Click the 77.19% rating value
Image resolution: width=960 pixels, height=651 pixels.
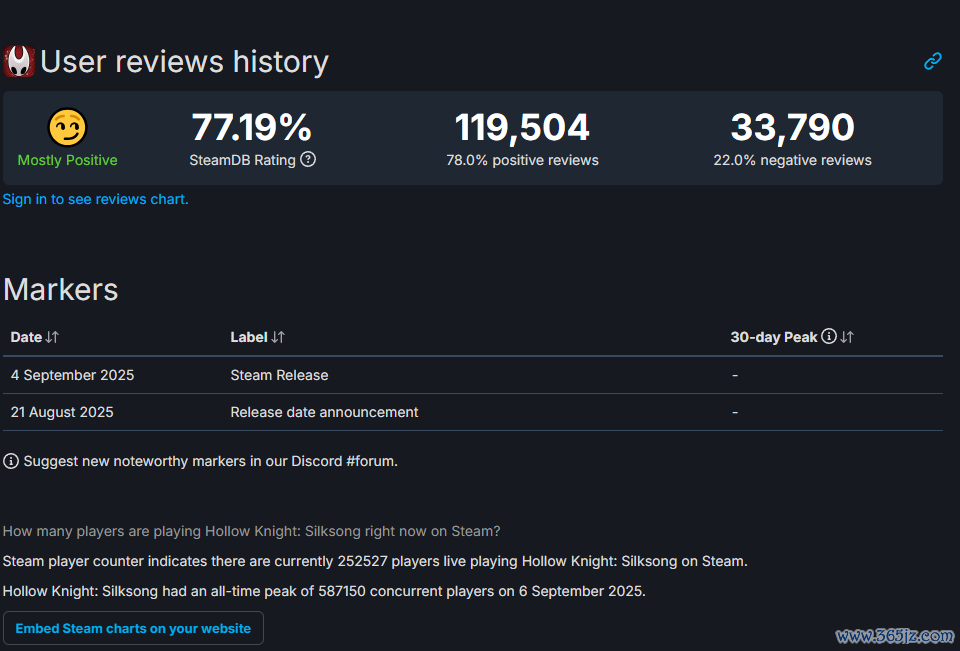point(252,127)
